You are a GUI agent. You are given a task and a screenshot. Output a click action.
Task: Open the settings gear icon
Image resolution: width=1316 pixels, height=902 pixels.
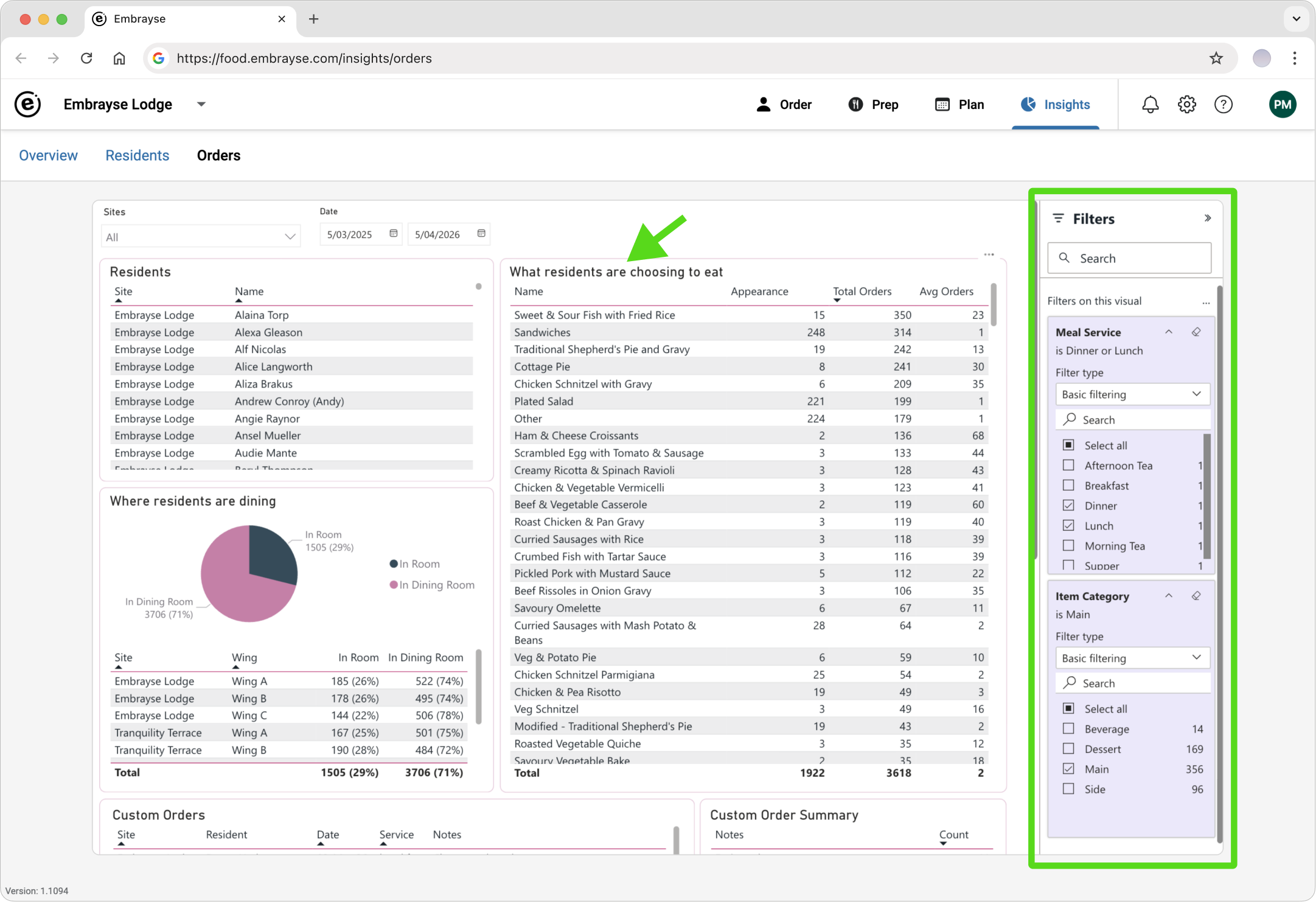click(1186, 105)
